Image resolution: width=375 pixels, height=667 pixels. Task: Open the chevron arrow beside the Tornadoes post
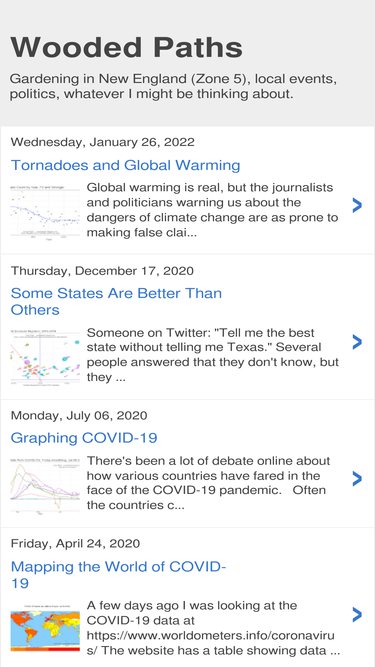point(357,205)
